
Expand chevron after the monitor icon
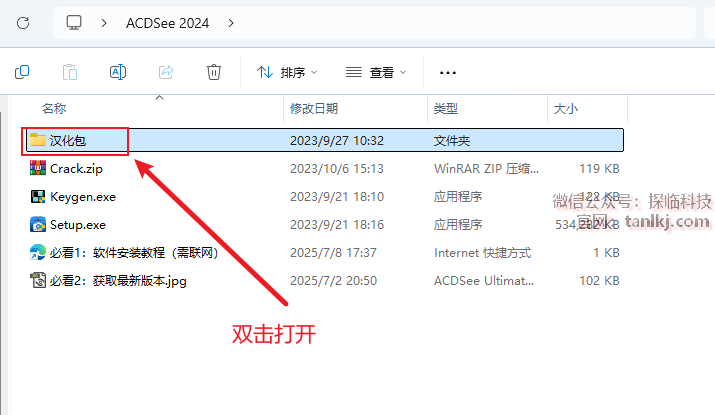(x=104, y=23)
